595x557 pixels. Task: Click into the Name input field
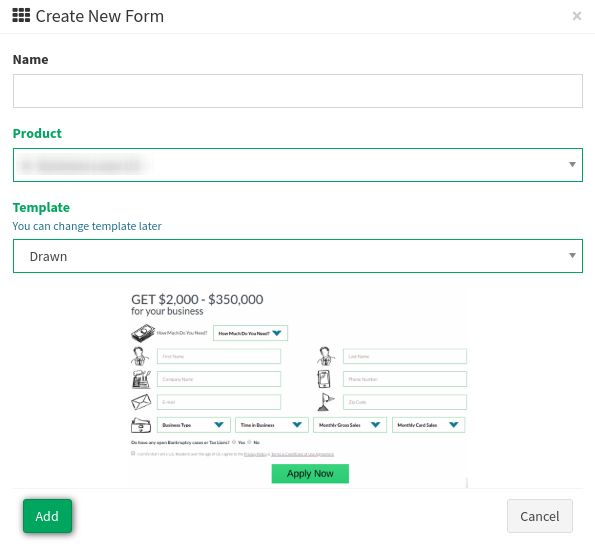pyautogui.click(x=298, y=91)
